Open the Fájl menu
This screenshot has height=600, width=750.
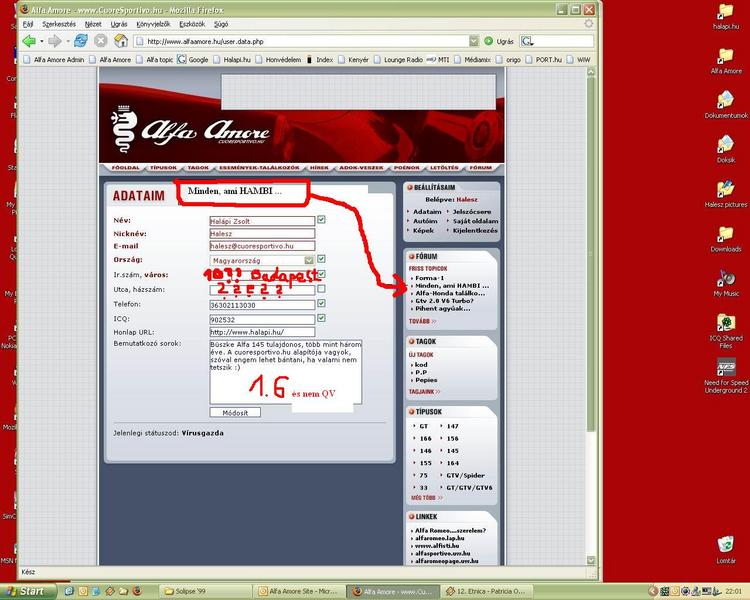click(28, 24)
